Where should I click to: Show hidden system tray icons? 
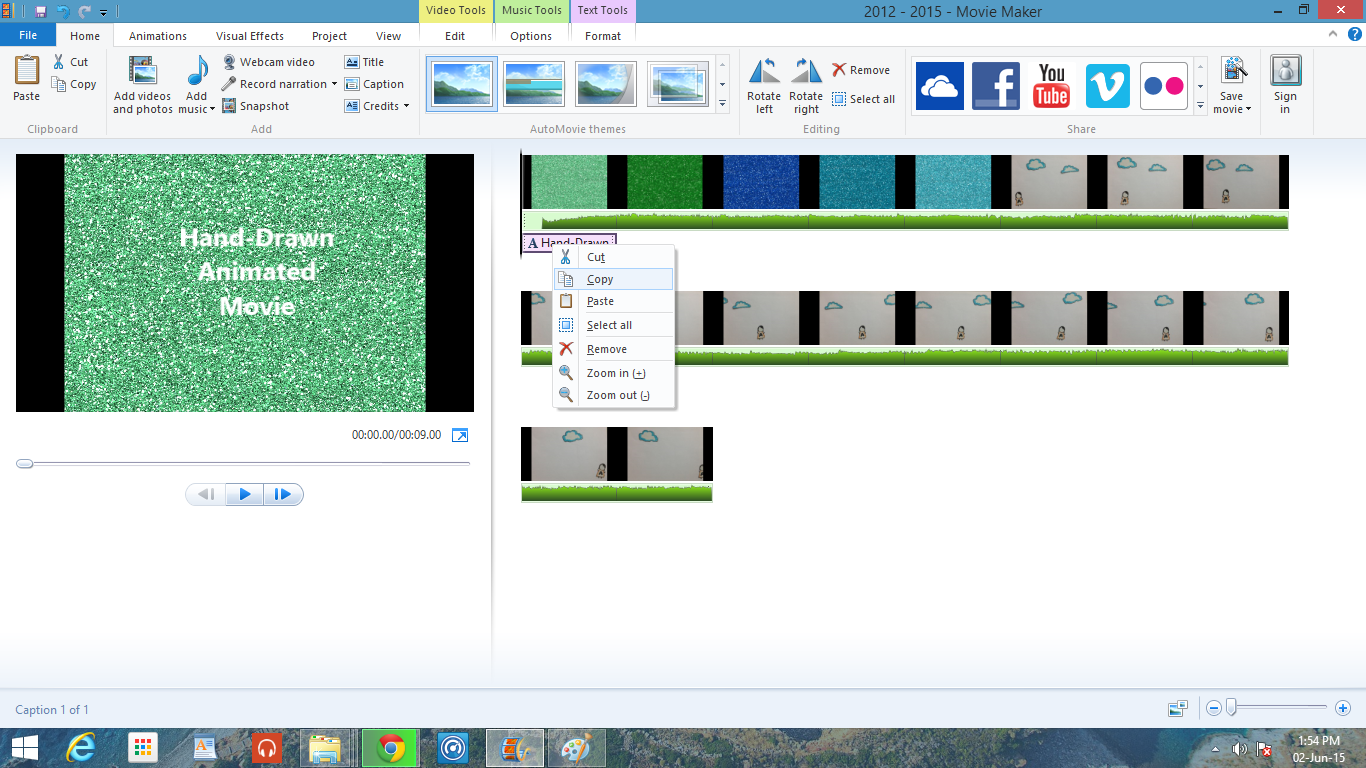1215,749
